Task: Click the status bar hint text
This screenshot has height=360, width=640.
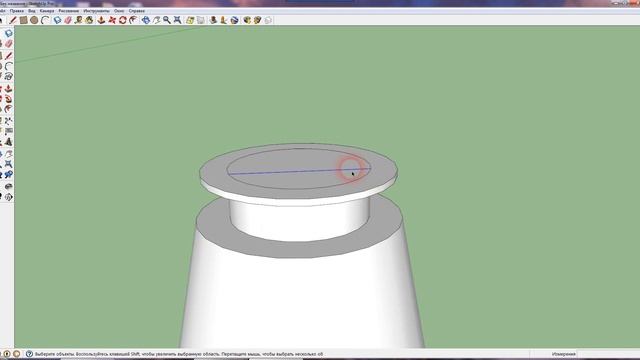Action: click(179, 354)
